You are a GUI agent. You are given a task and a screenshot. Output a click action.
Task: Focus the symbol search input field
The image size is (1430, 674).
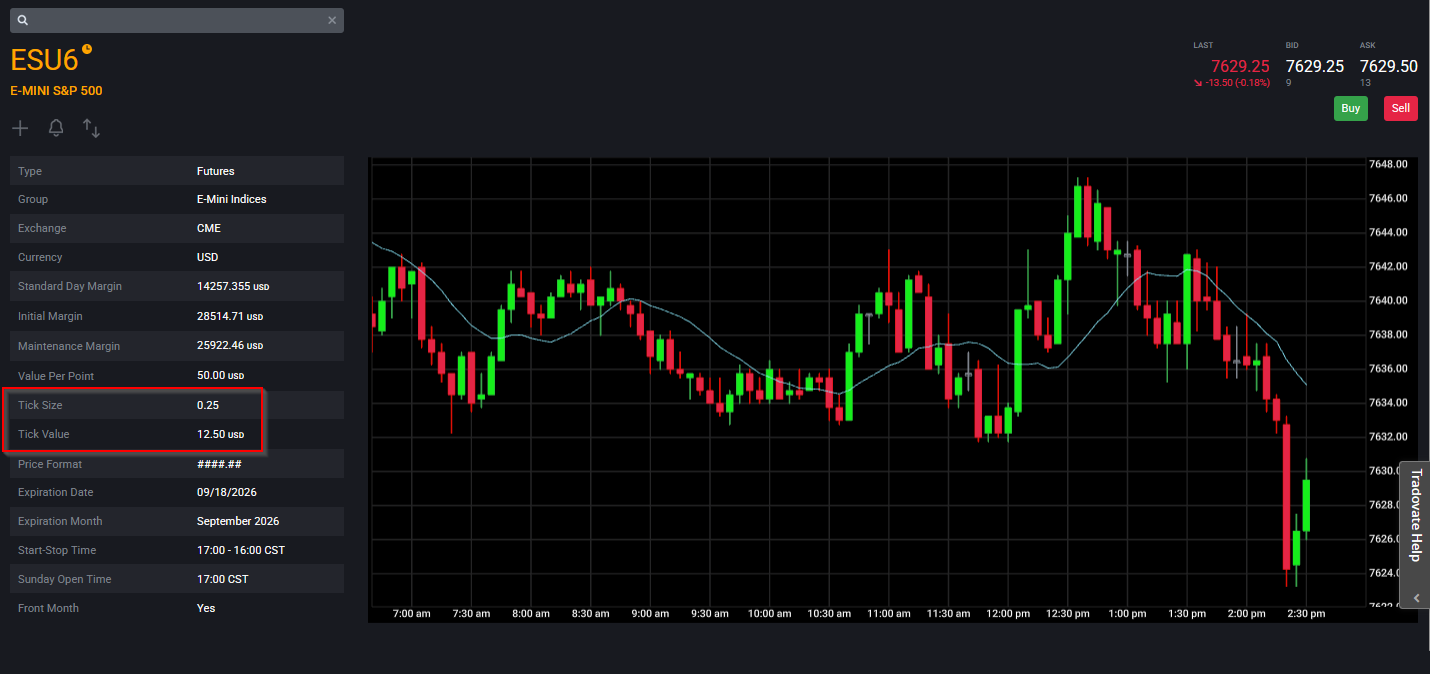click(177, 20)
